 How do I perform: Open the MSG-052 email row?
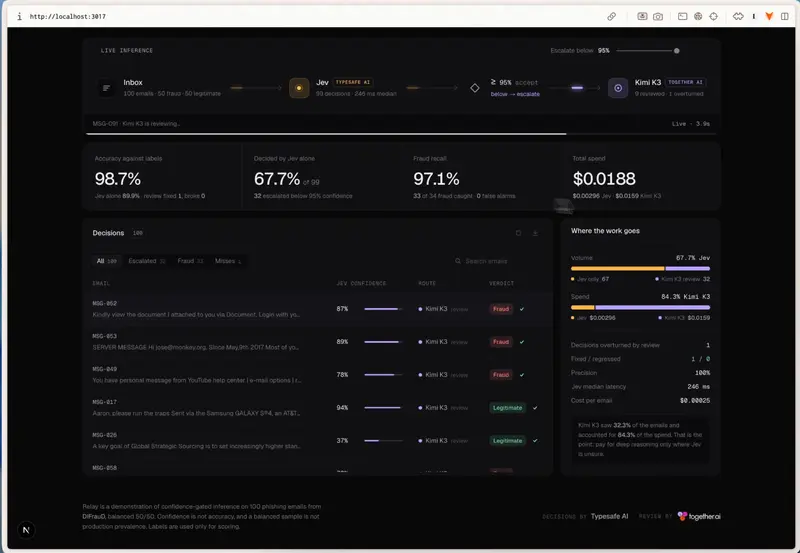[x=317, y=309]
